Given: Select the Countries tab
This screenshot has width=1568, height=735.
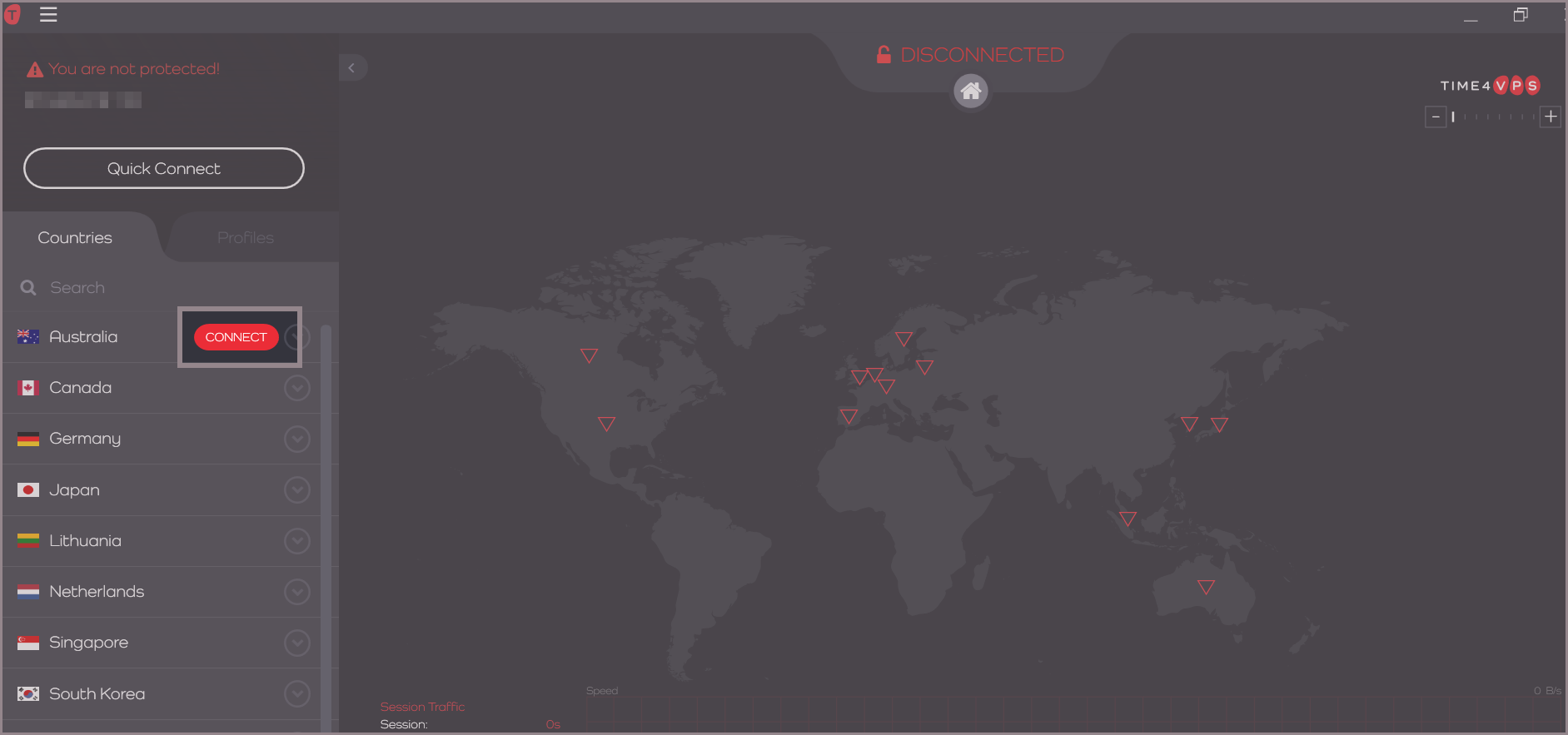Looking at the screenshot, I should (x=75, y=238).
